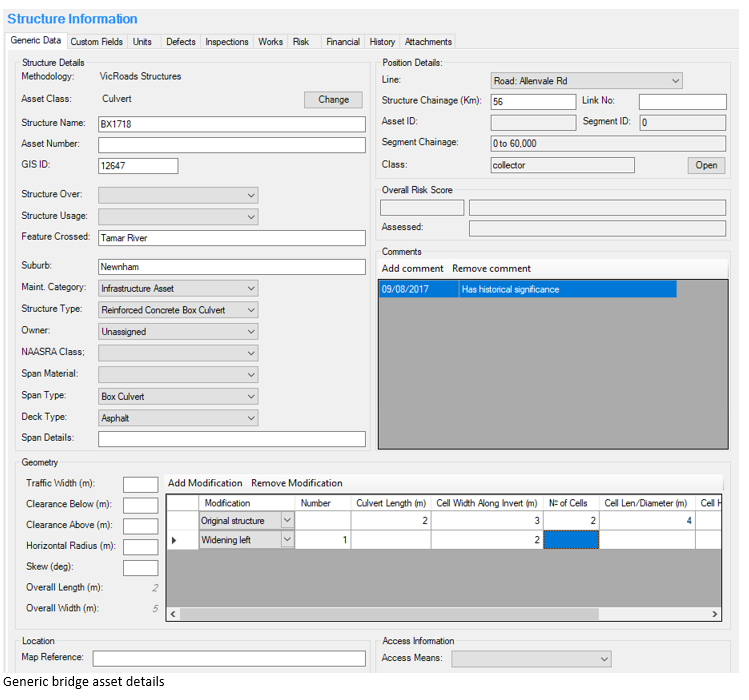The width and height of the screenshot is (749, 700).
Task: Click the right arrow of the grid scrollbar
Action: tap(714, 614)
